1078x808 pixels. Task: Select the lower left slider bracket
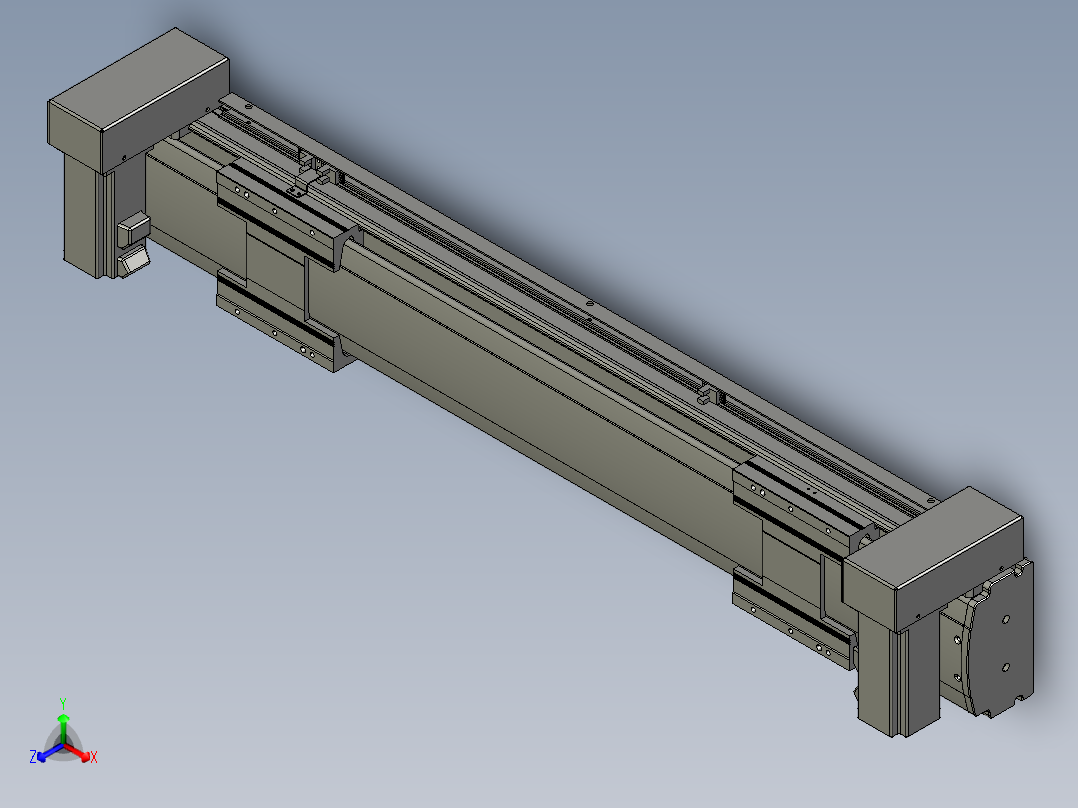pyautogui.click(x=282, y=322)
